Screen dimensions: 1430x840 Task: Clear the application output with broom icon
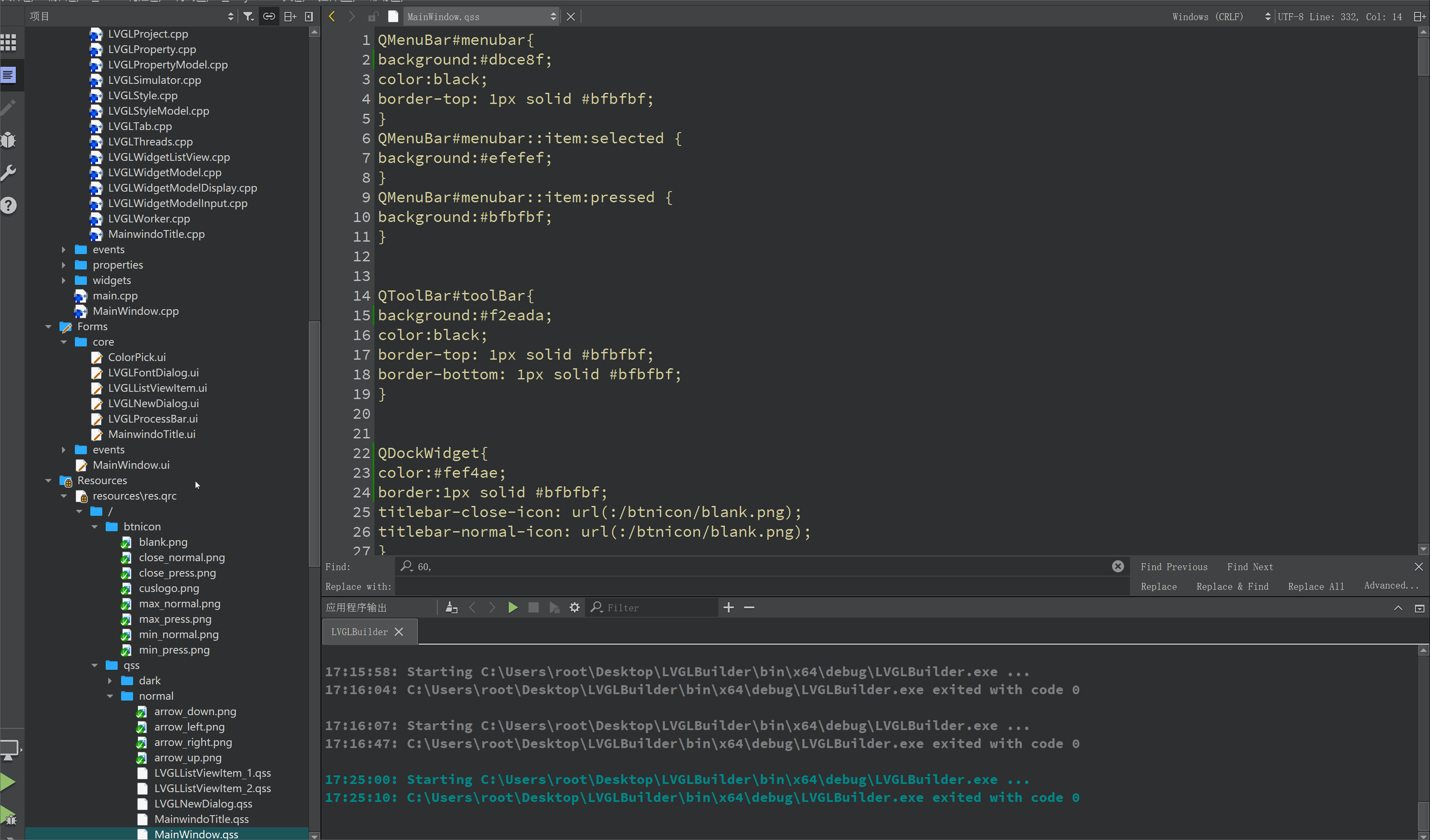pyautogui.click(x=451, y=607)
